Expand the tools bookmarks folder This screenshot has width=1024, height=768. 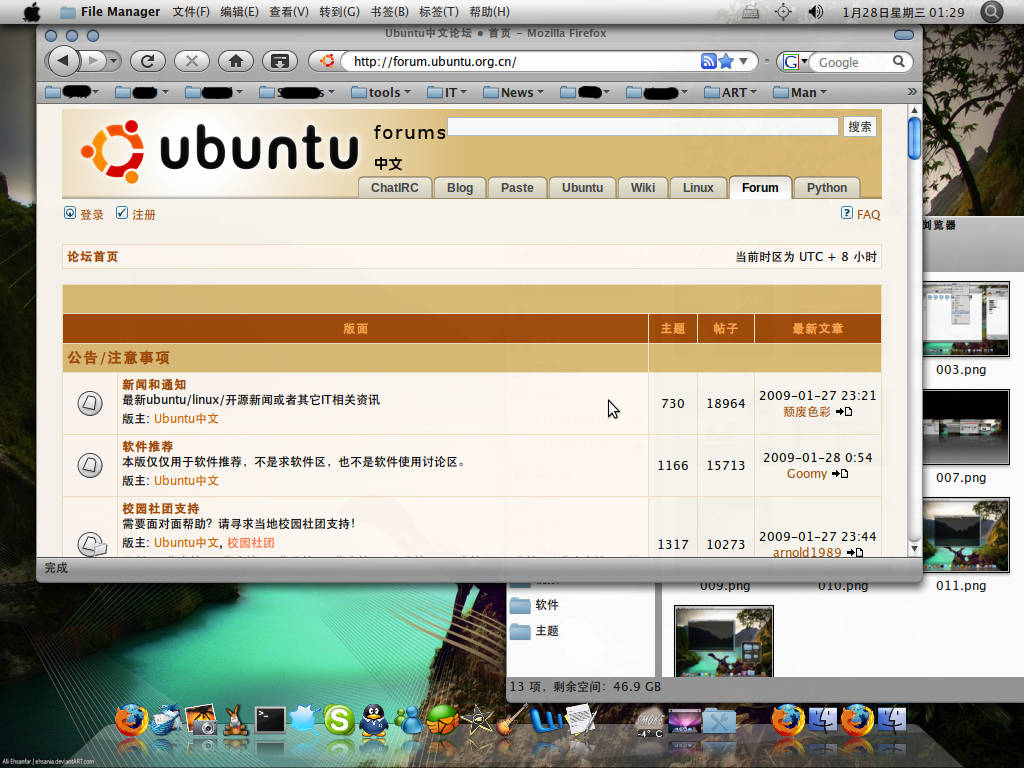pyautogui.click(x=381, y=93)
